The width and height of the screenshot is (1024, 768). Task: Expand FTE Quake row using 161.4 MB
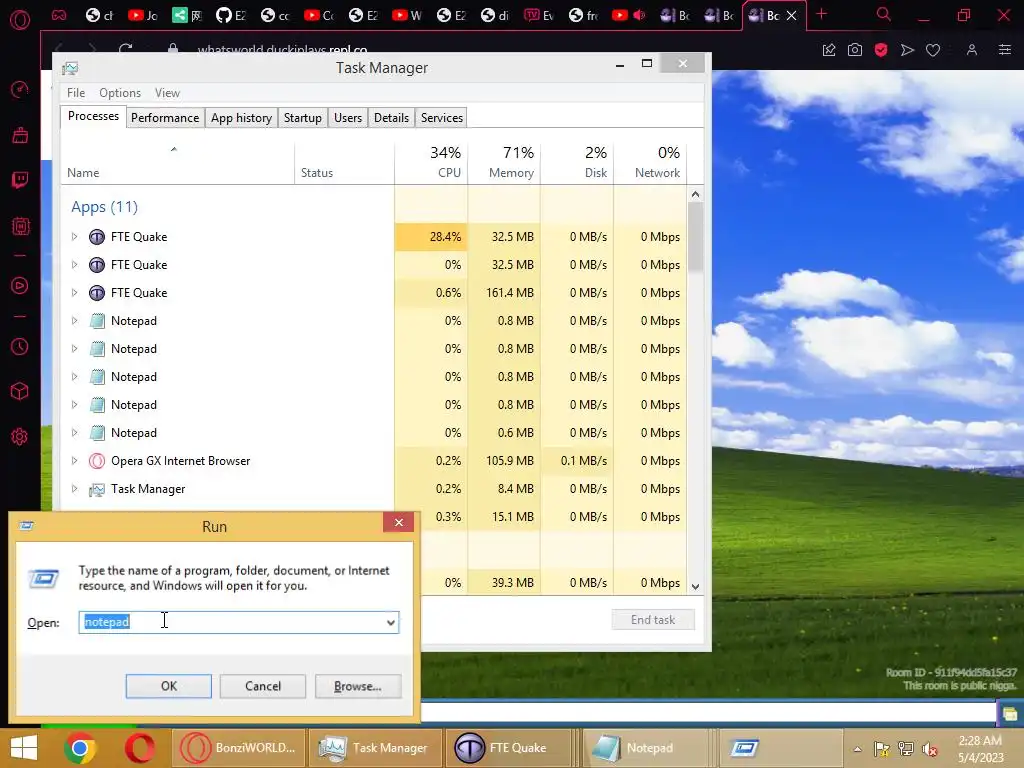coord(74,293)
